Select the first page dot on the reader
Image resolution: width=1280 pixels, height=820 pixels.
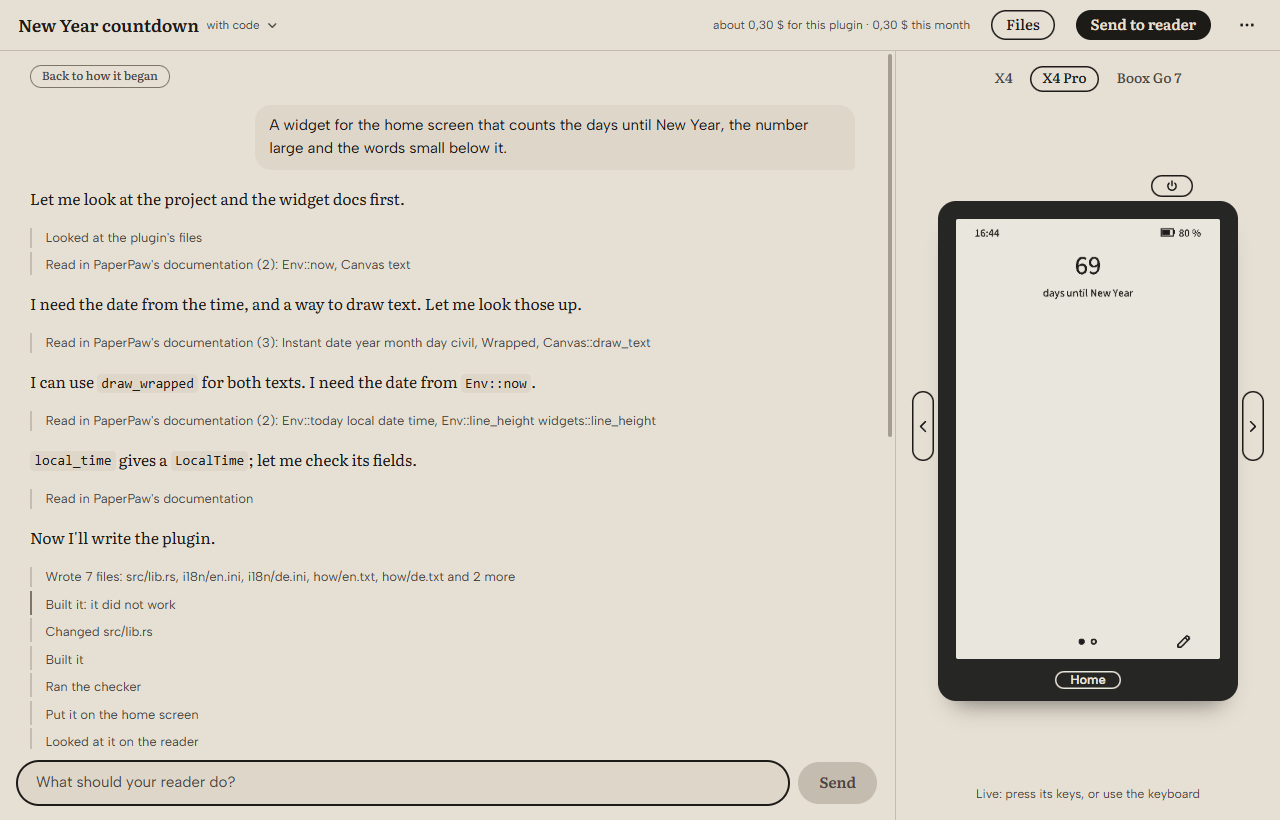tap(1081, 642)
